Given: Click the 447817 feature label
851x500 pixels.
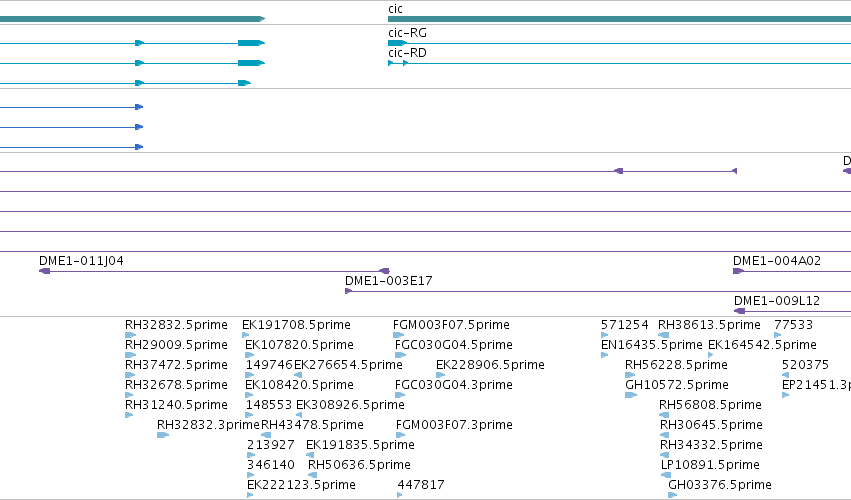Looking at the screenshot, I should tap(421, 485).
